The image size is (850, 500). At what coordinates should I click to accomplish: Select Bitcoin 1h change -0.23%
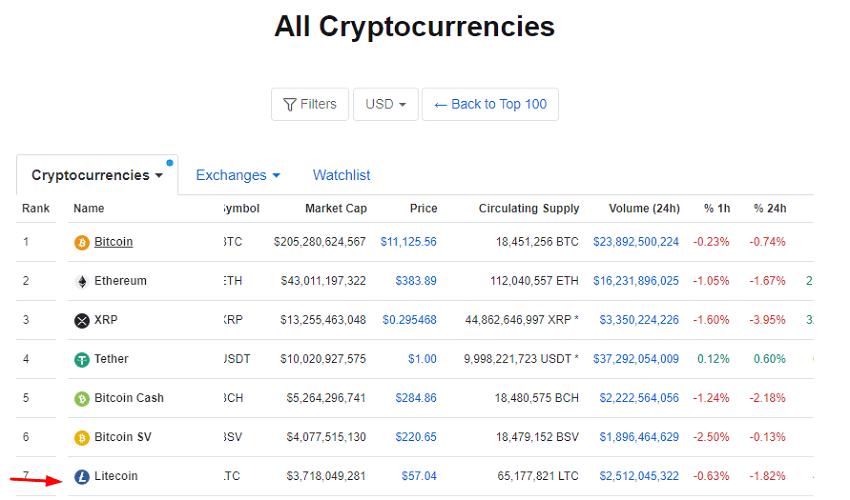tap(711, 242)
